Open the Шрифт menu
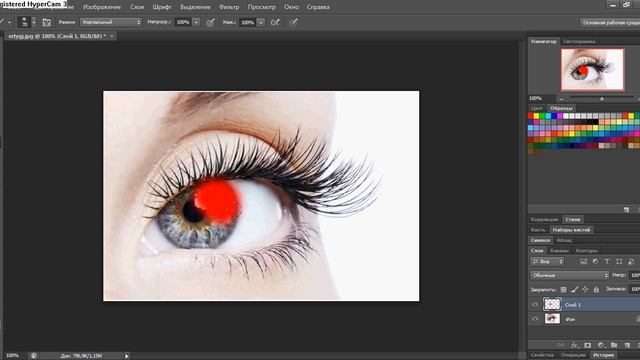640x360 pixels. click(162, 7)
